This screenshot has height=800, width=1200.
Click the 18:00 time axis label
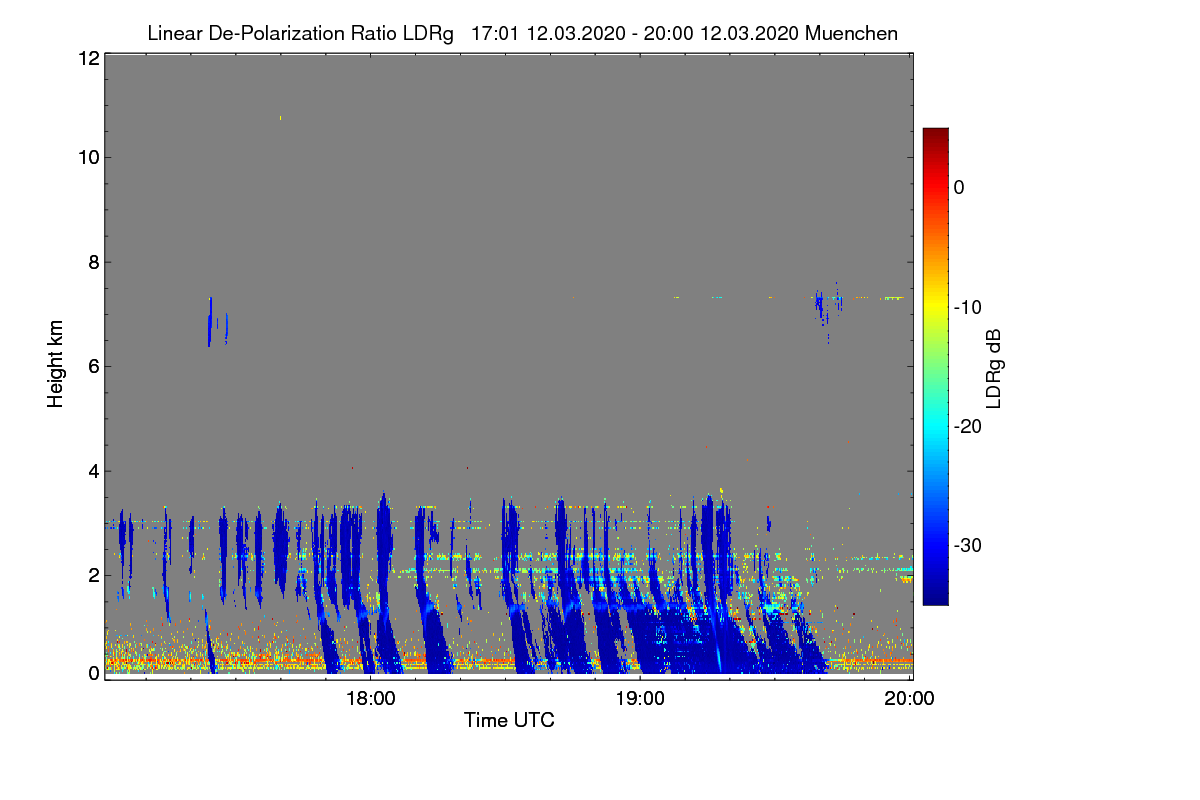(370, 699)
